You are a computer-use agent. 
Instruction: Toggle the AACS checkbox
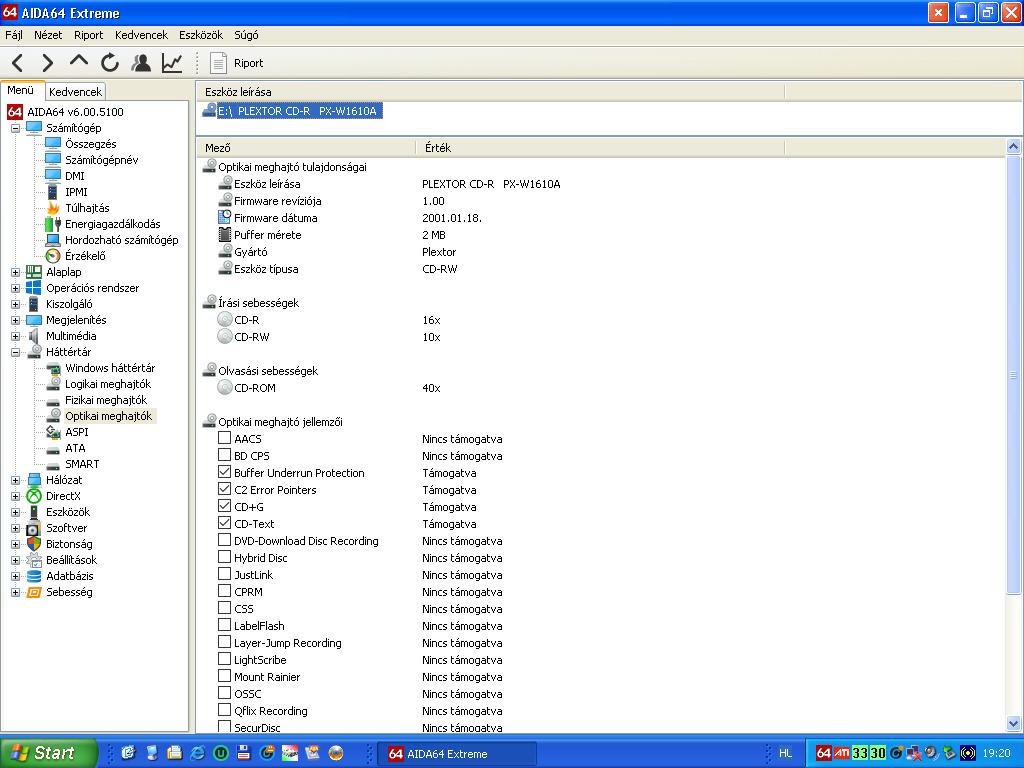click(224, 438)
